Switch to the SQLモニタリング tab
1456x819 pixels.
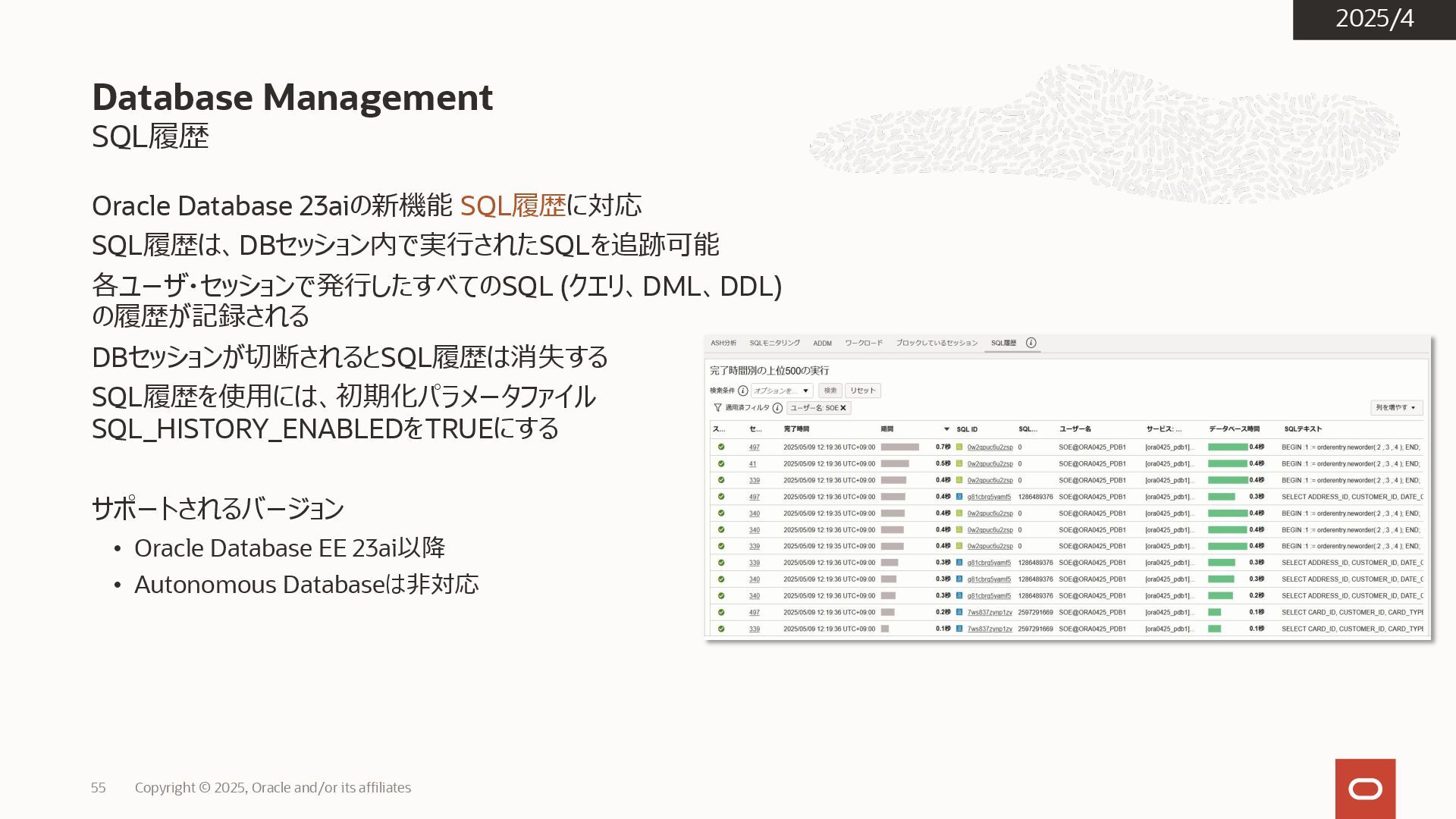pos(774,344)
